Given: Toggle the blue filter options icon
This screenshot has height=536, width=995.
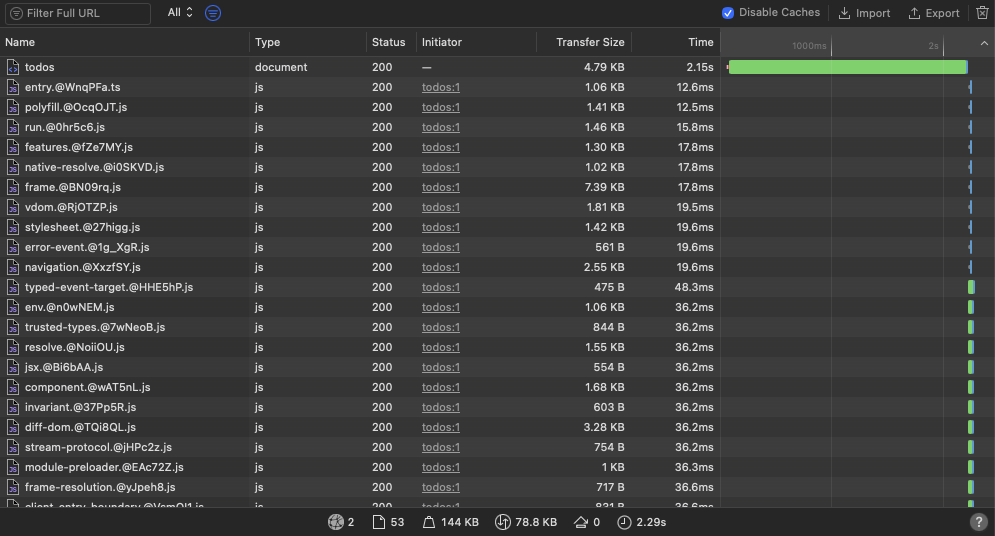Looking at the screenshot, I should [213, 13].
